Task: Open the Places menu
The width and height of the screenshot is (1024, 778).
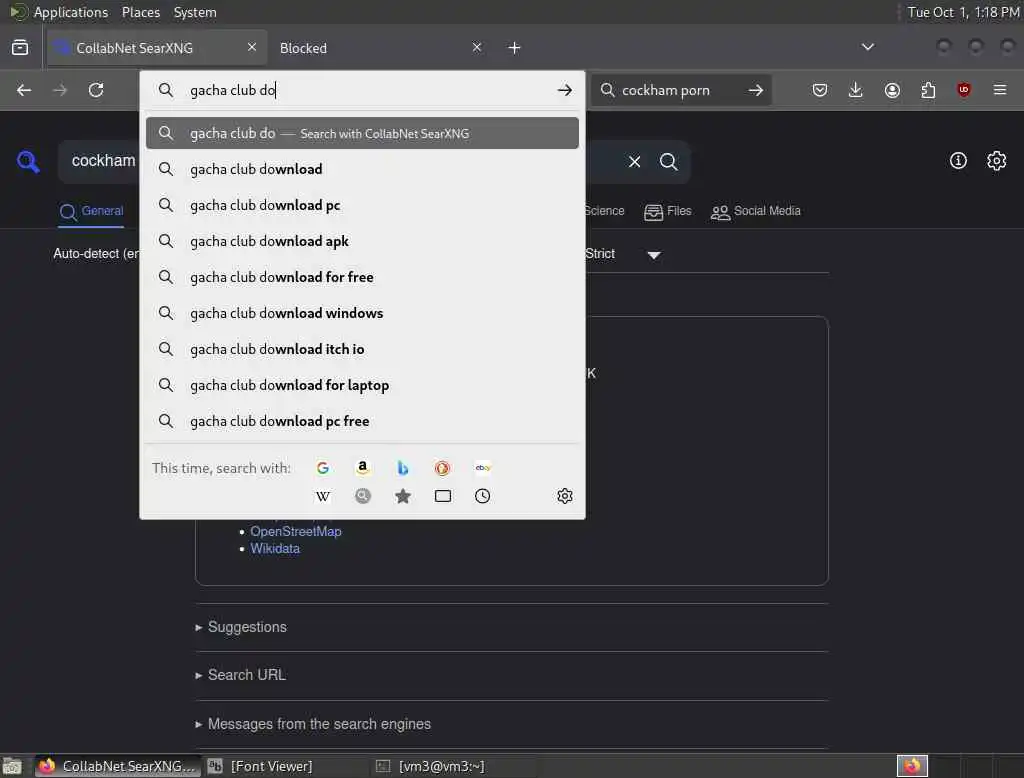Action: (141, 12)
